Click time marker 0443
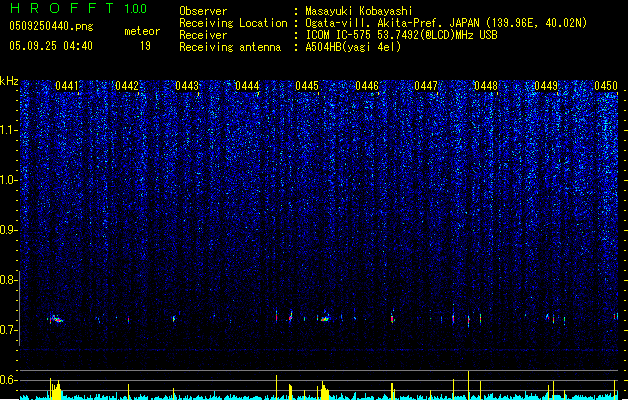The width and height of the screenshot is (629, 400). (x=187, y=86)
